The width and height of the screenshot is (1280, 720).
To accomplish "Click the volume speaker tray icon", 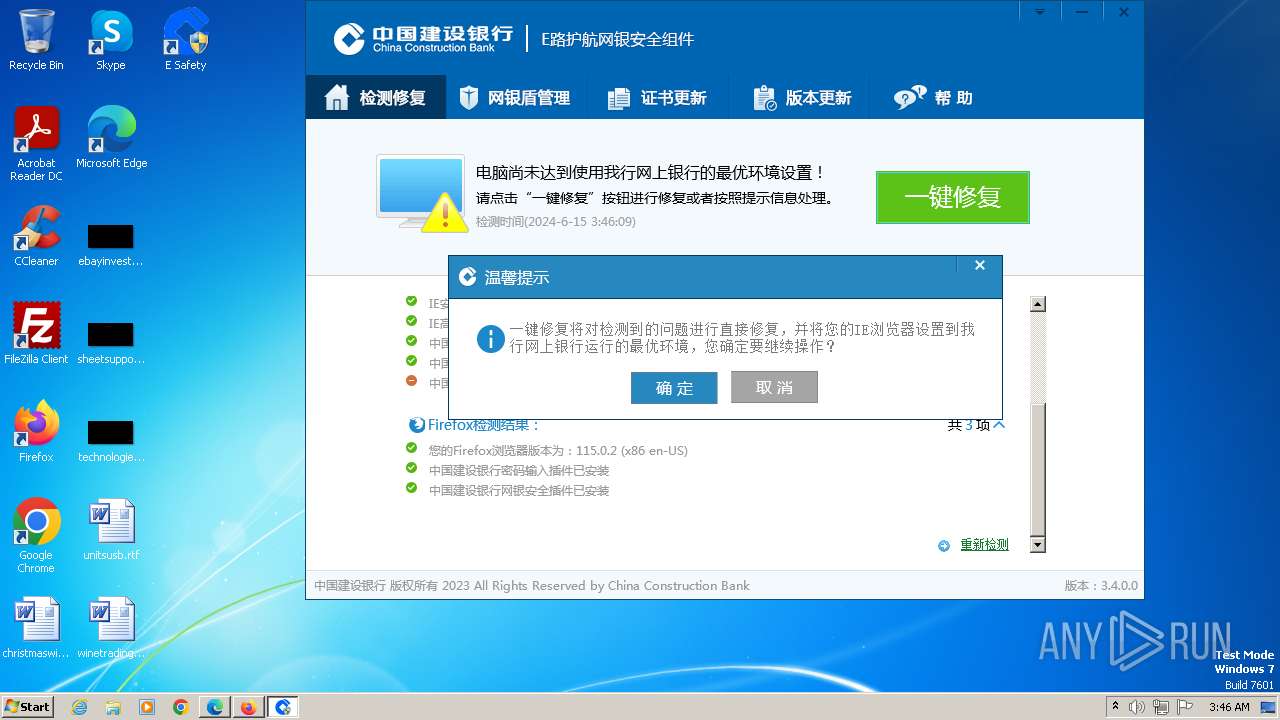I will click(1136, 707).
